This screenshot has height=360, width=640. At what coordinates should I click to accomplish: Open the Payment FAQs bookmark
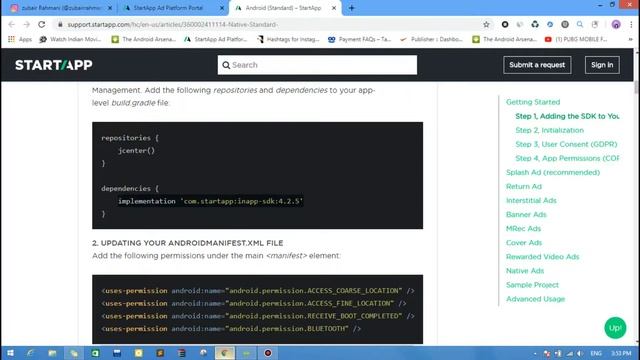[360, 39]
